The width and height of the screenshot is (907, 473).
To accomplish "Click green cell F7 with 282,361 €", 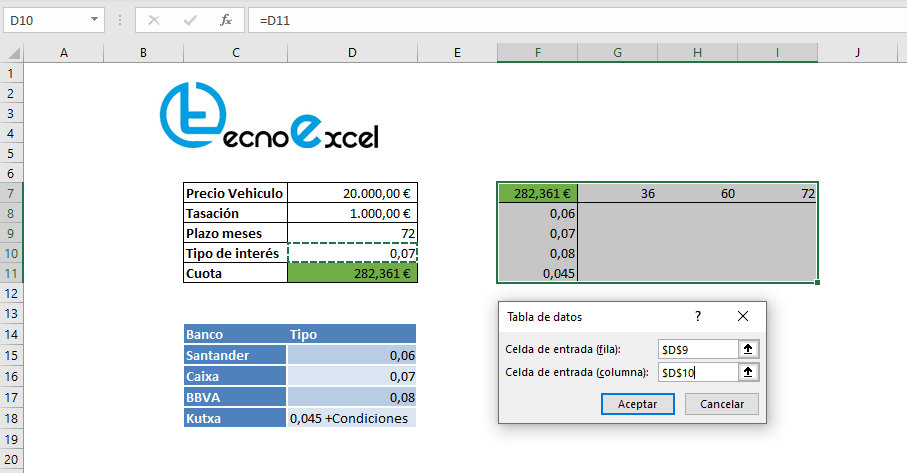I will point(537,193).
